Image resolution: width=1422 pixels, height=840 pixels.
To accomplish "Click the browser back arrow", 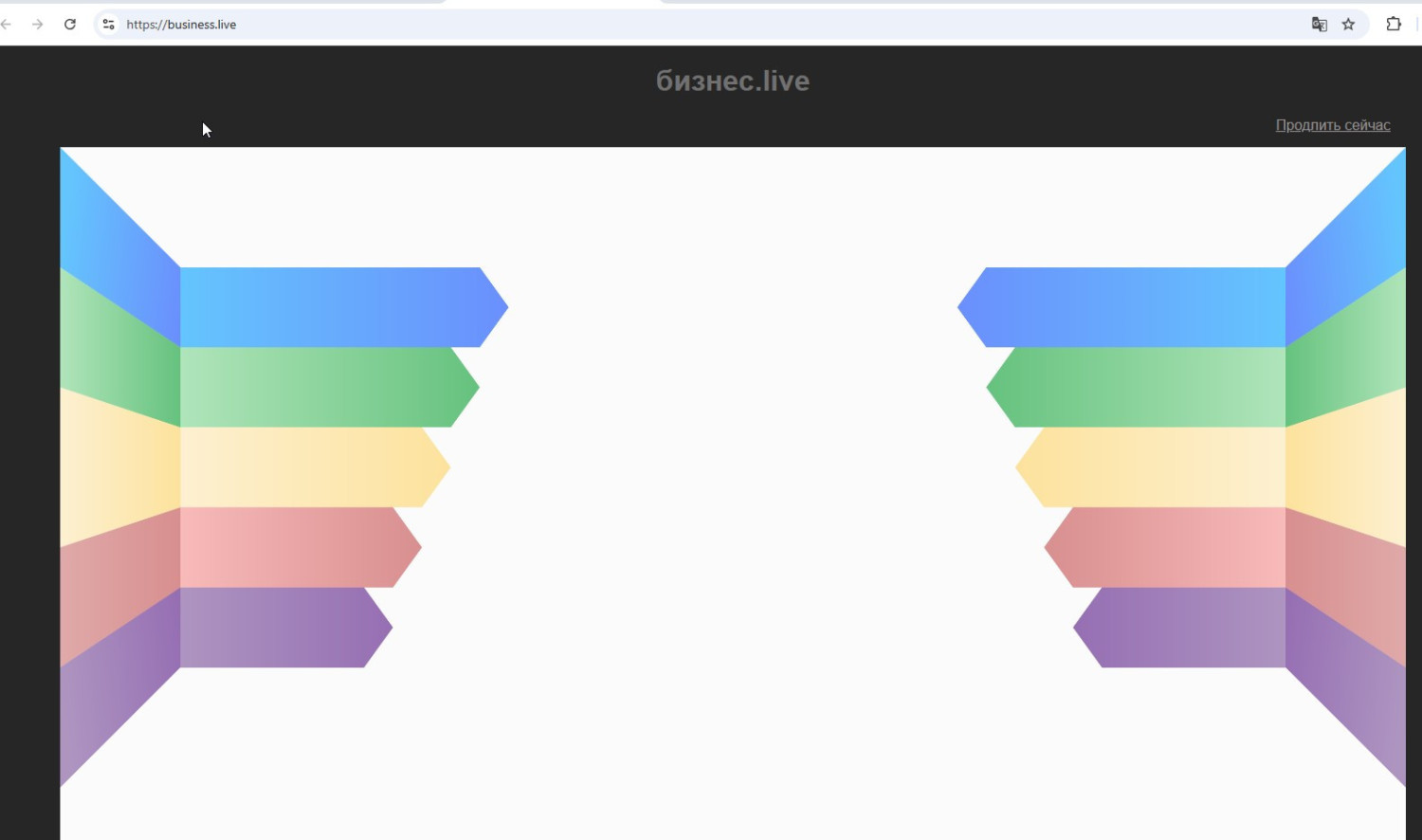I will click(8, 25).
